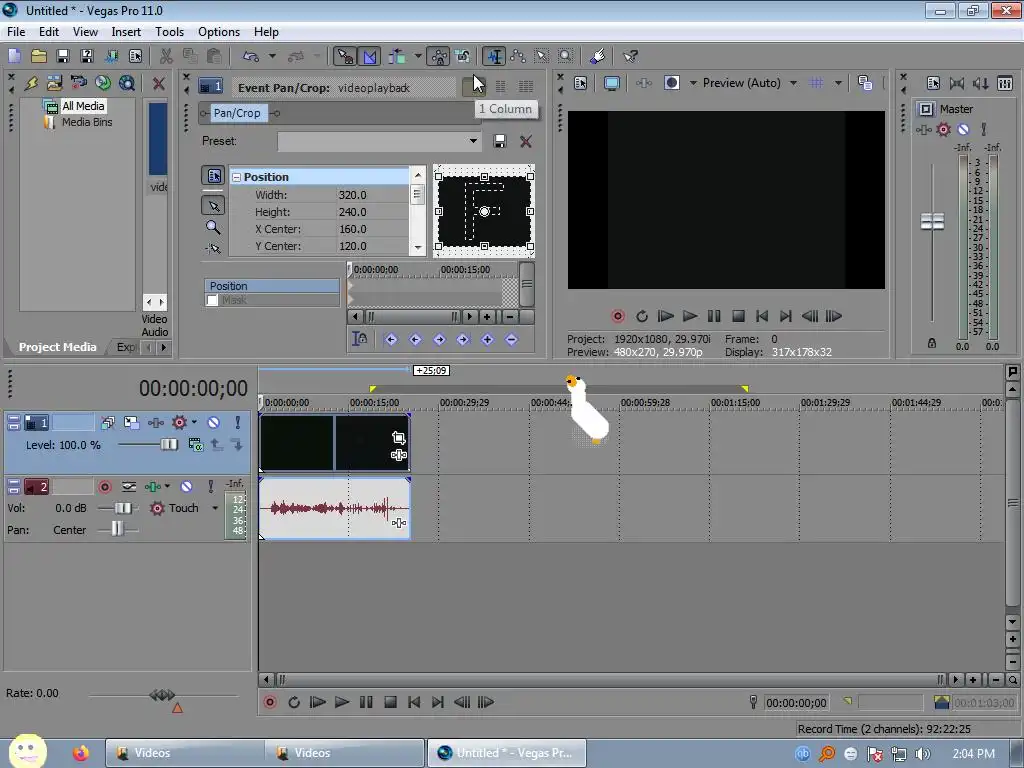Image resolution: width=1024 pixels, height=768 pixels.
Task: Open the Insert menu
Action: point(126,31)
